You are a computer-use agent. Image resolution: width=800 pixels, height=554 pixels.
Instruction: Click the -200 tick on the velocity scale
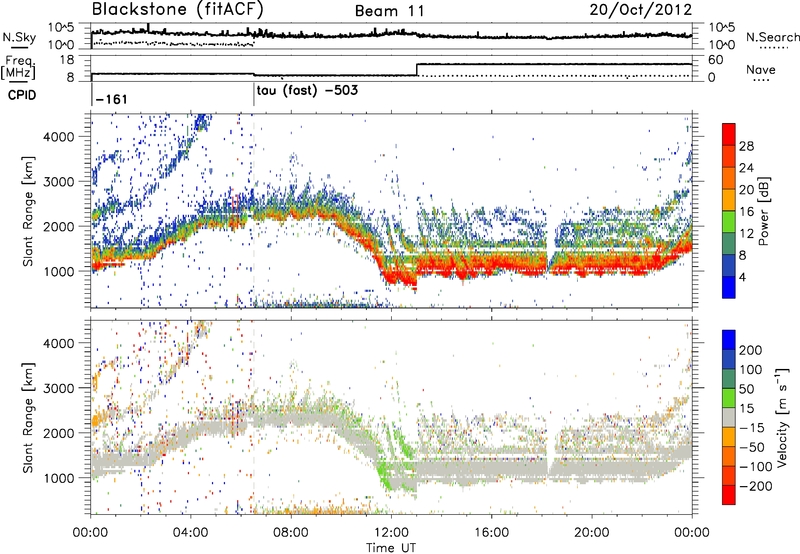pos(754,486)
